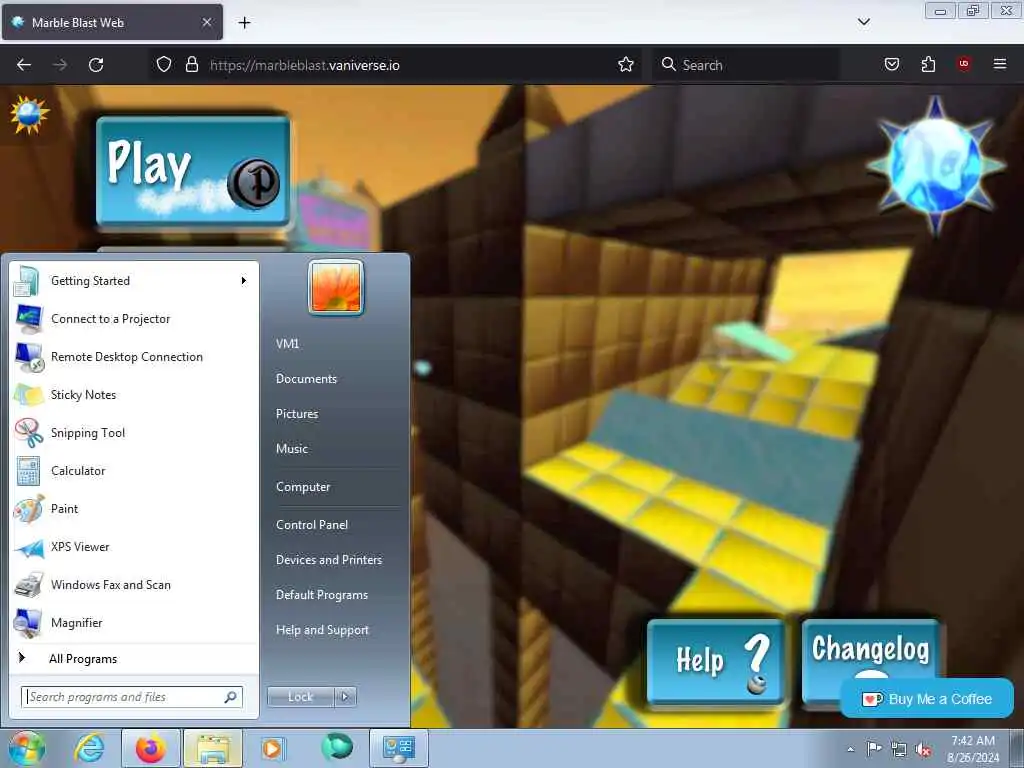Click the flower user account picture

[336, 287]
